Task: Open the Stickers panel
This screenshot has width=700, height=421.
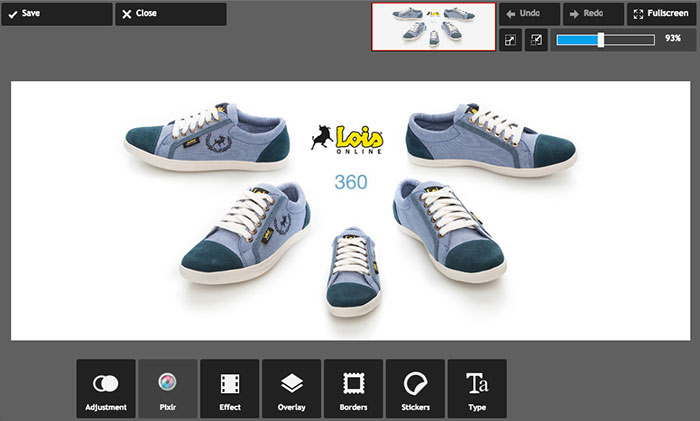Action: (415, 388)
